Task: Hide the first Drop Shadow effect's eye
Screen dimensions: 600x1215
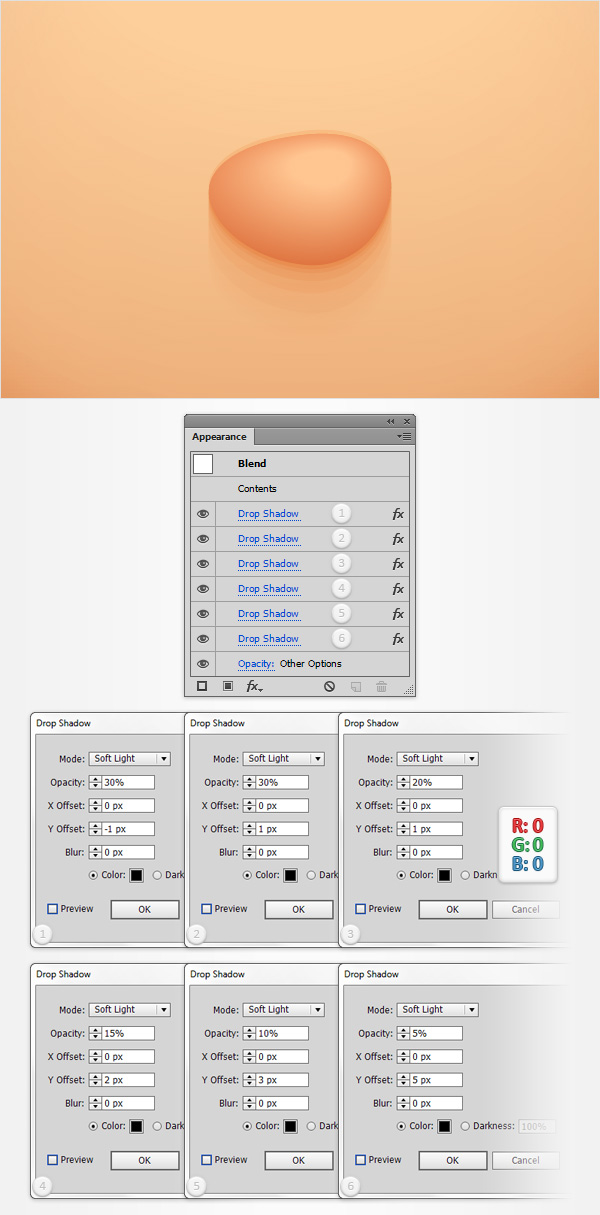Action: click(x=203, y=514)
